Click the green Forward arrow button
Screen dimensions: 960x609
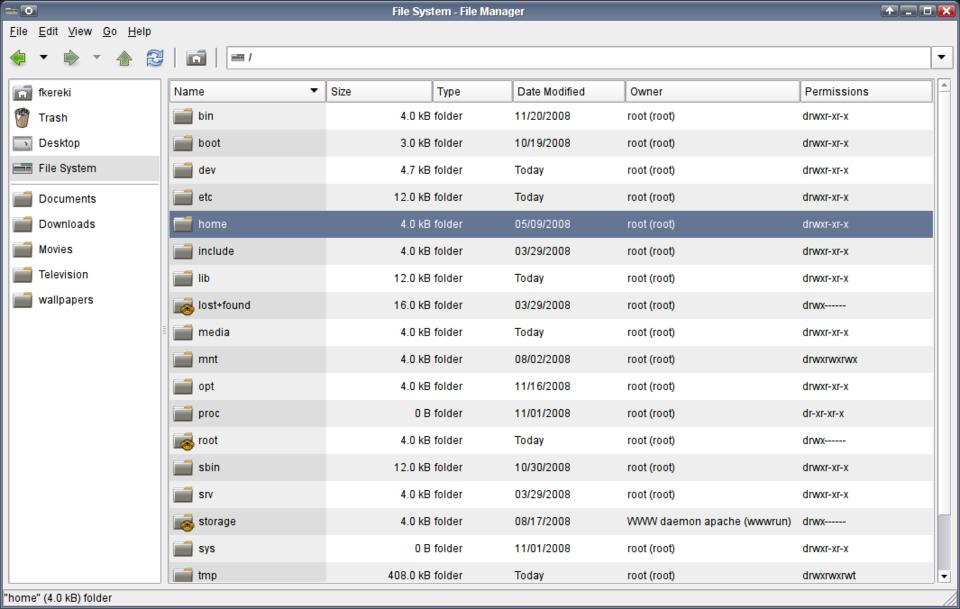point(71,58)
